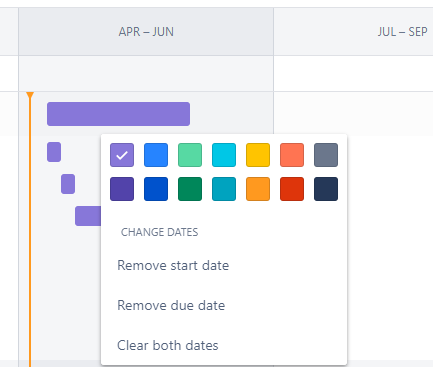
Task: Select the long purple epic bar
Action: 118,114
